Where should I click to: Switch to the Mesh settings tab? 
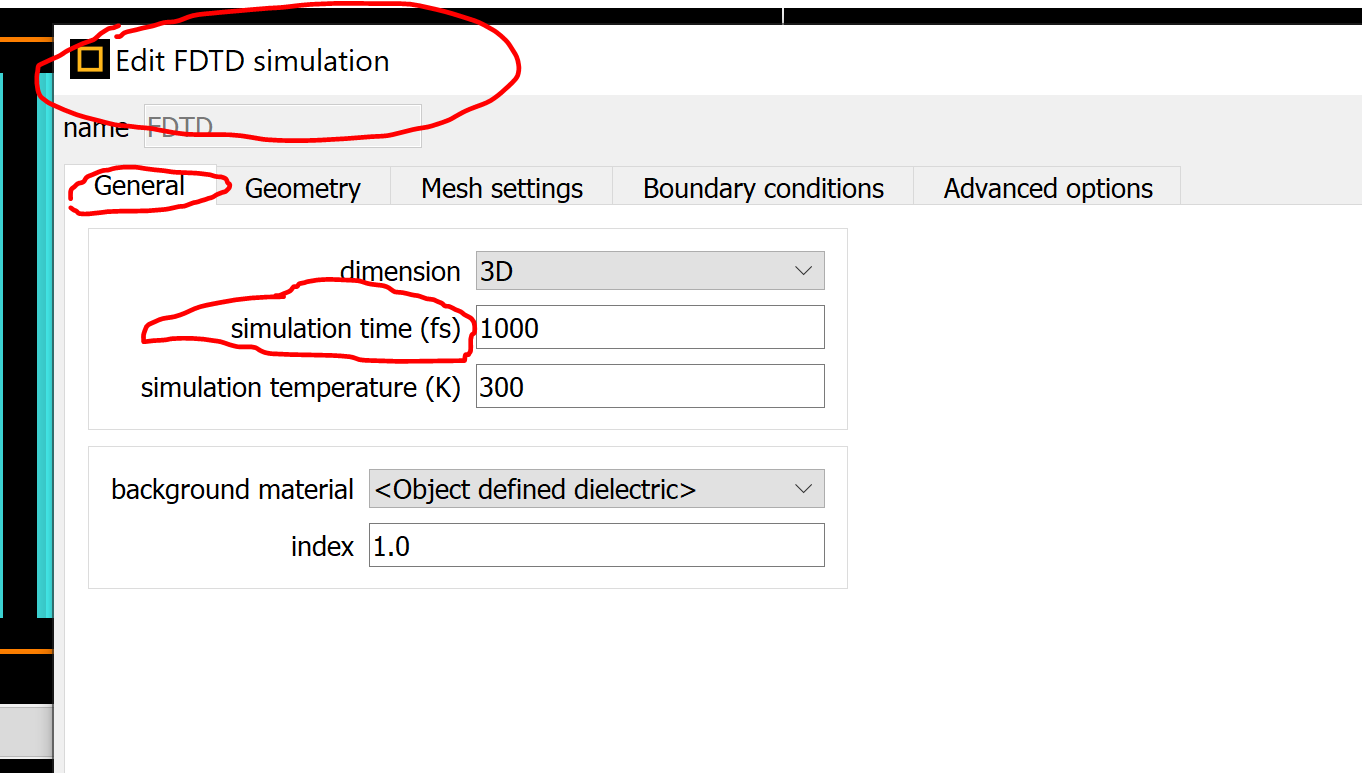(502, 188)
